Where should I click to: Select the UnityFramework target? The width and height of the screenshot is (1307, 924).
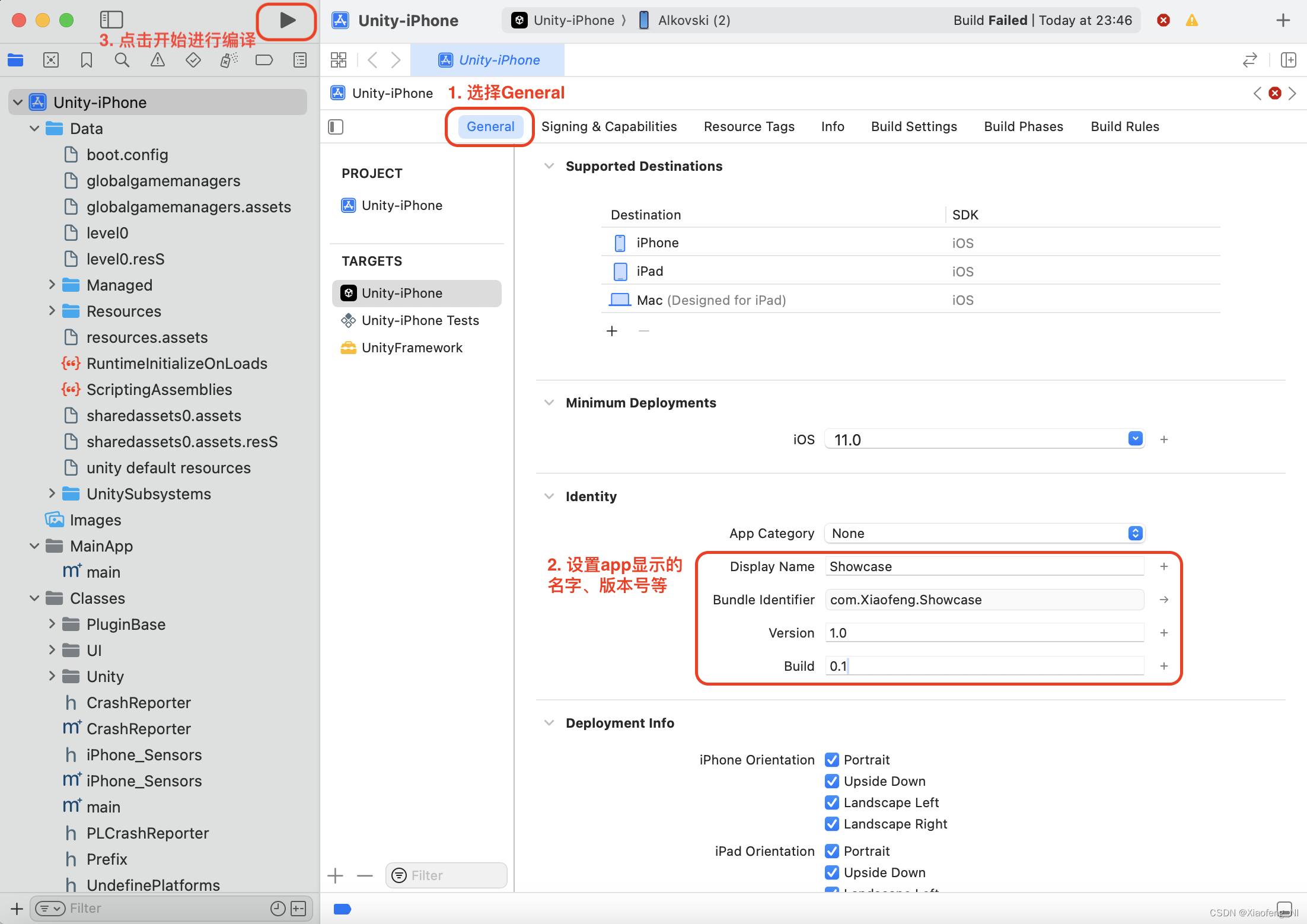[x=412, y=348]
